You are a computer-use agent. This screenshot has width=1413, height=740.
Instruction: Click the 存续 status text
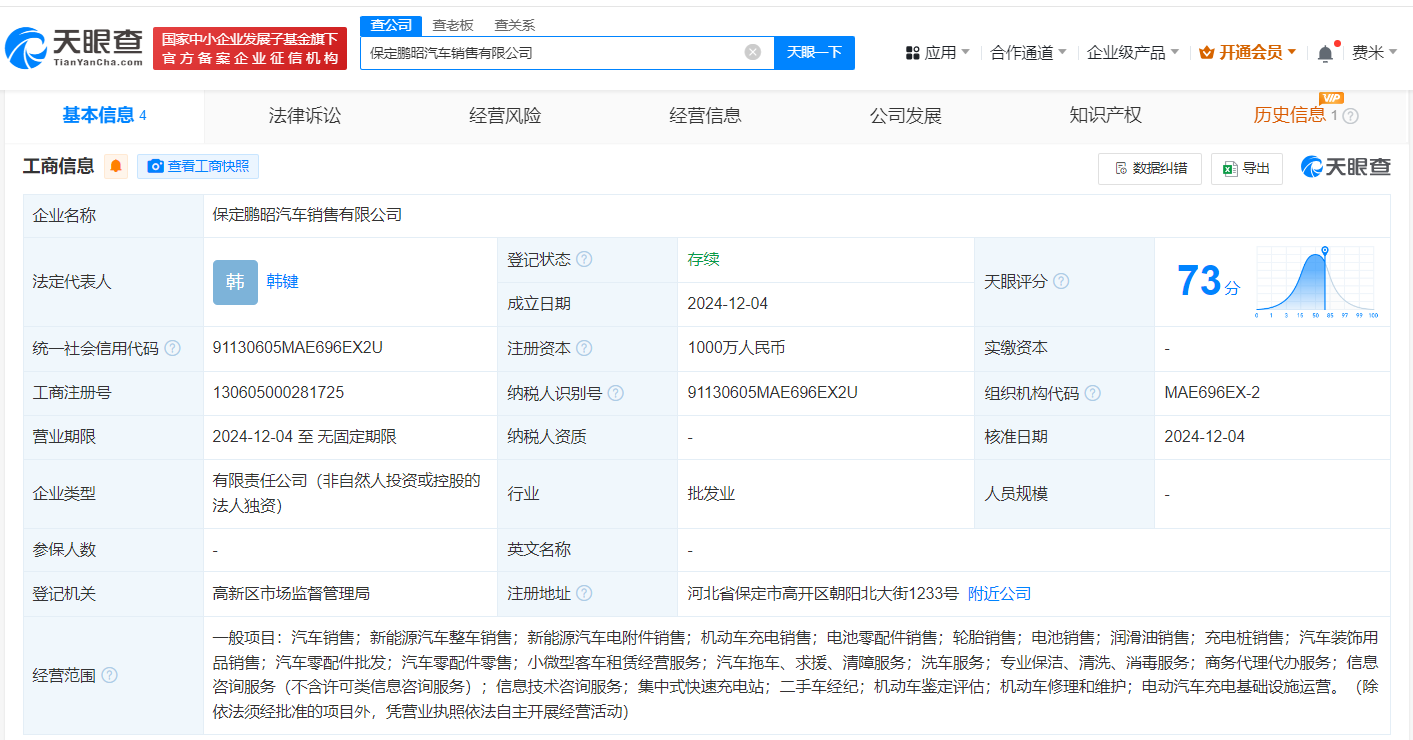[x=703, y=259]
